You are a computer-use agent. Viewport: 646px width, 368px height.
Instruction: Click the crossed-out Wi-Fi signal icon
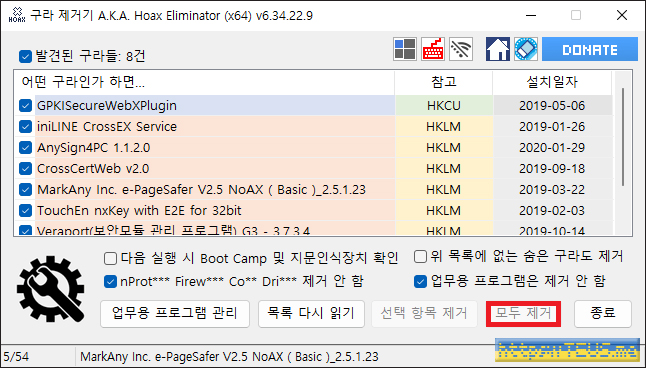click(461, 49)
